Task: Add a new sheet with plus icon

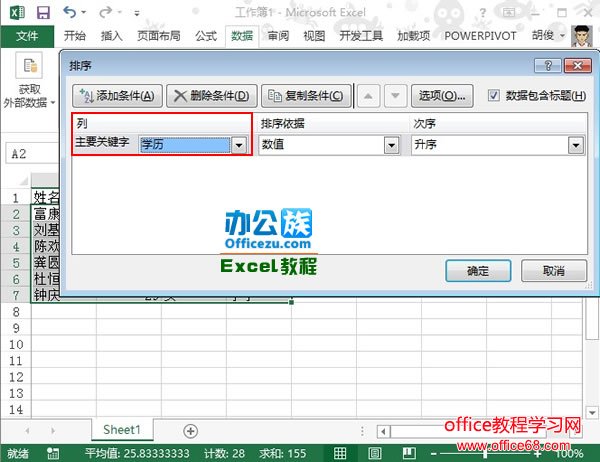Action: pyautogui.click(x=190, y=431)
